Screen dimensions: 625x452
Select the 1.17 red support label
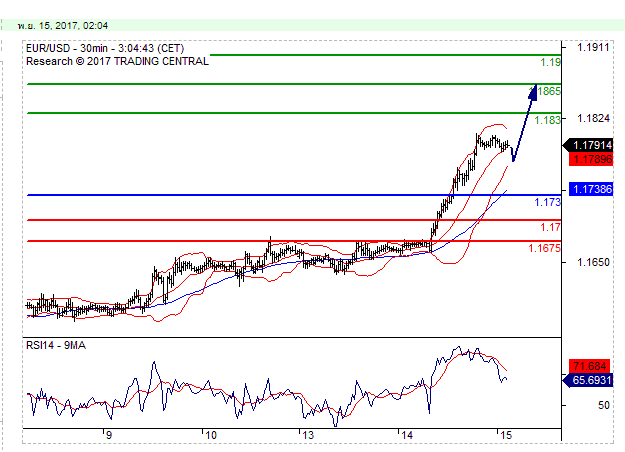(550, 227)
